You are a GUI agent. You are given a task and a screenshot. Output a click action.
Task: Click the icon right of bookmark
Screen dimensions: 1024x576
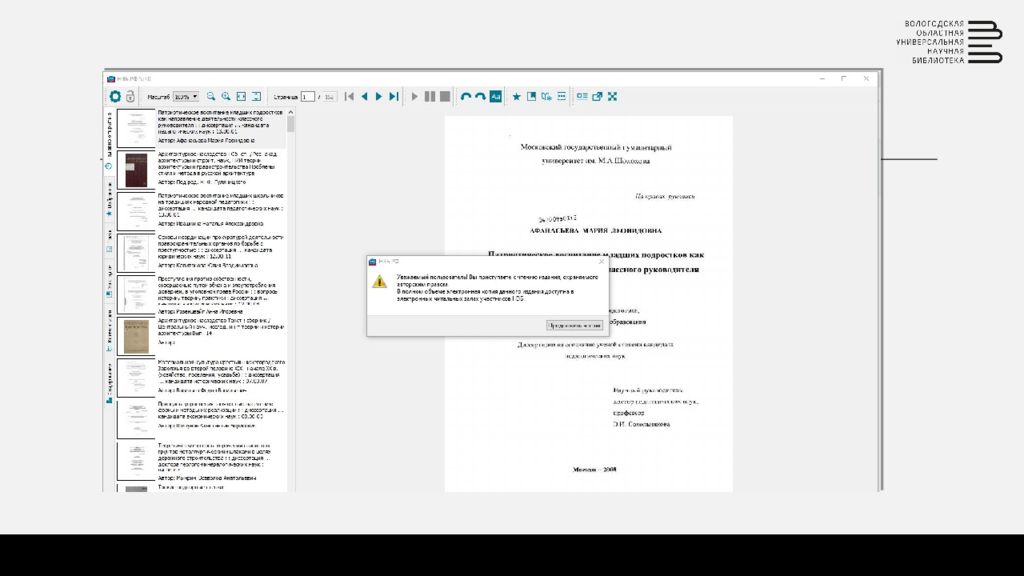pyautogui.click(x=547, y=97)
